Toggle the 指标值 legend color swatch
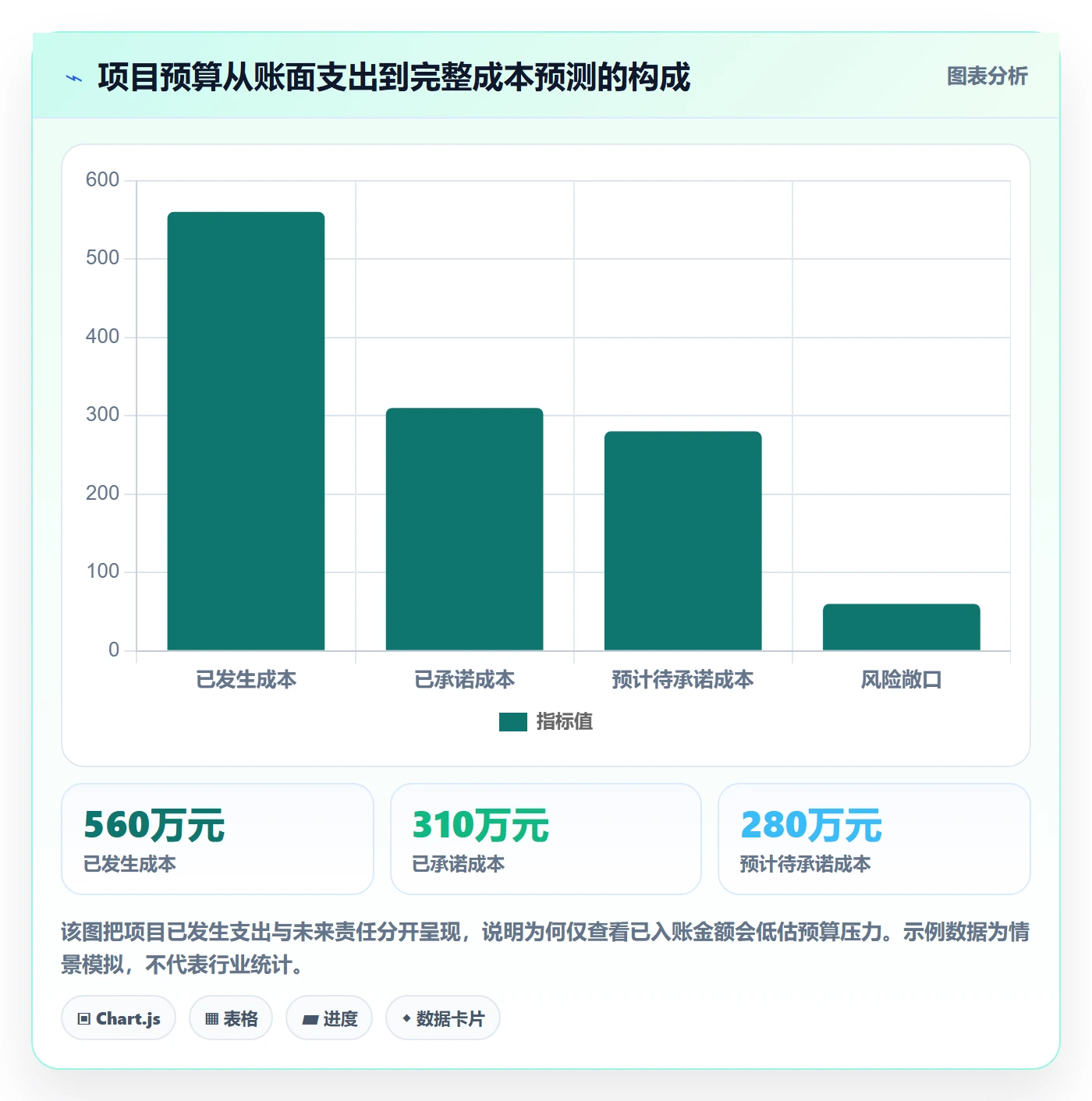The image size is (1092, 1101). point(512,722)
